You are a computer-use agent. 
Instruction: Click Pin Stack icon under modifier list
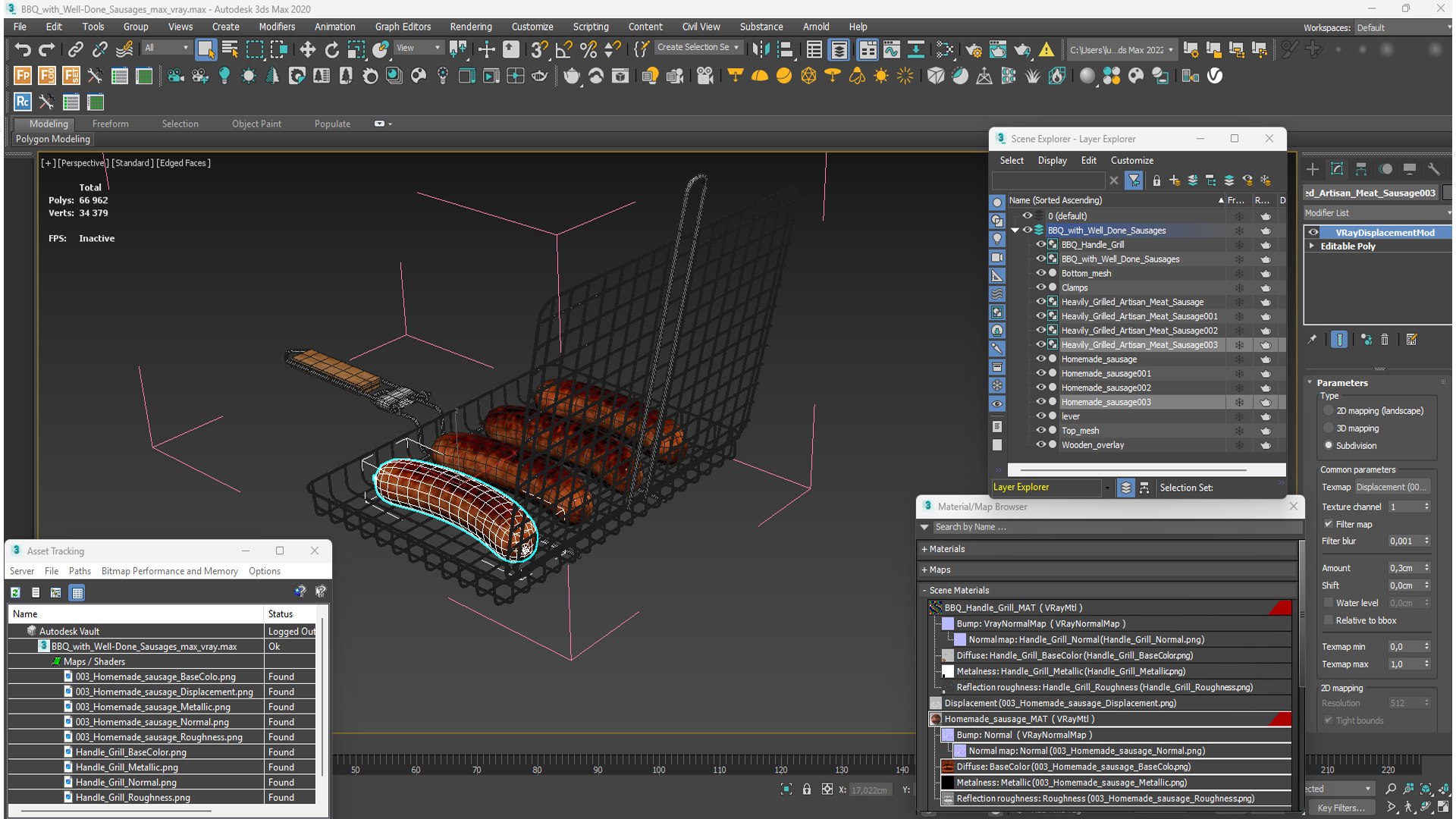pyautogui.click(x=1312, y=340)
